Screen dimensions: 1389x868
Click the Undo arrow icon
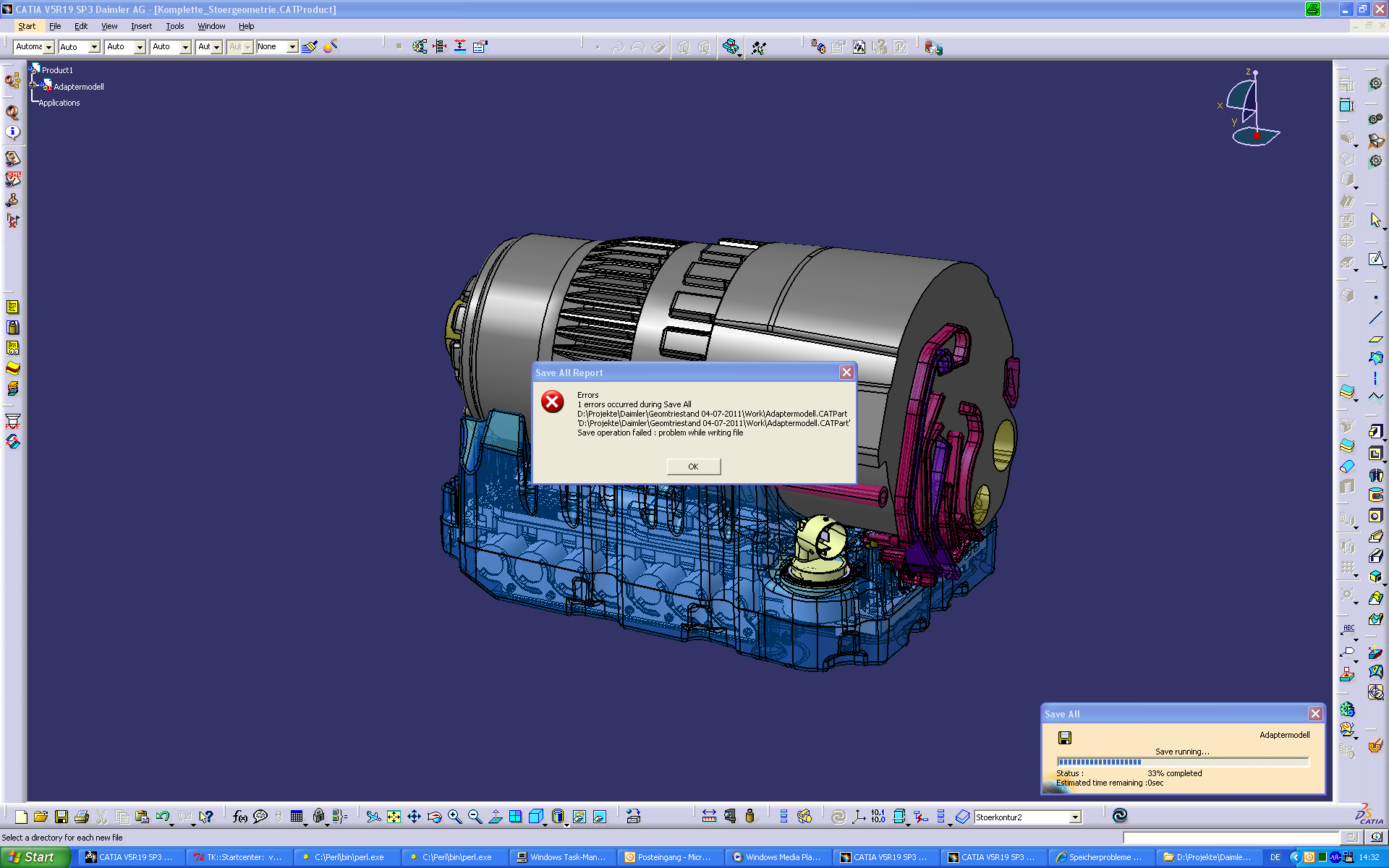[163, 817]
